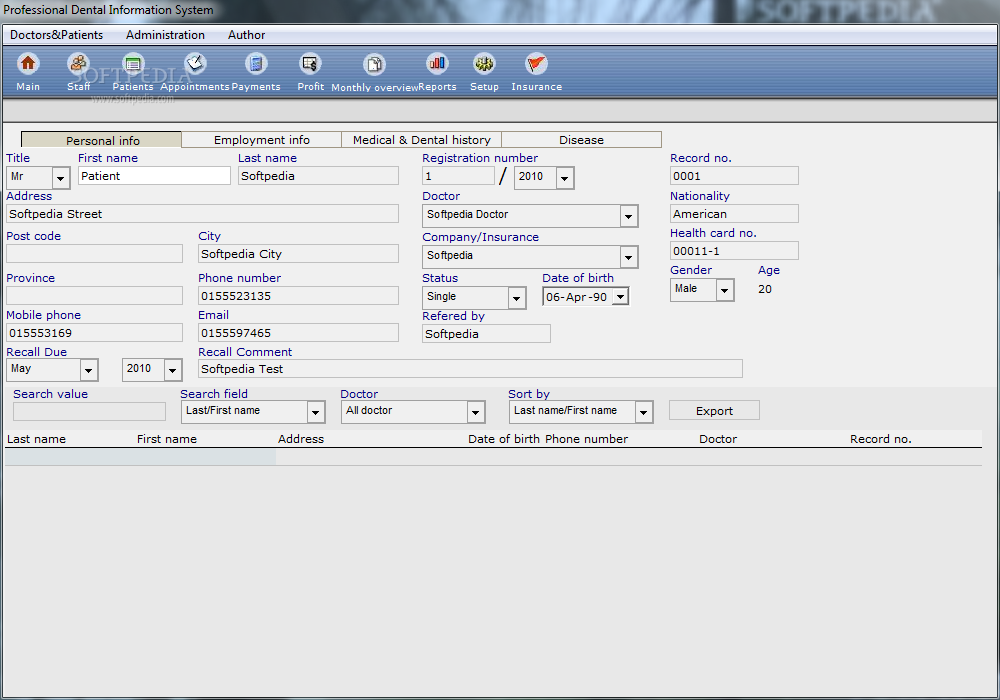Expand the Recall Due year dropdown
The image size is (1000, 700).
pos(172,370)
